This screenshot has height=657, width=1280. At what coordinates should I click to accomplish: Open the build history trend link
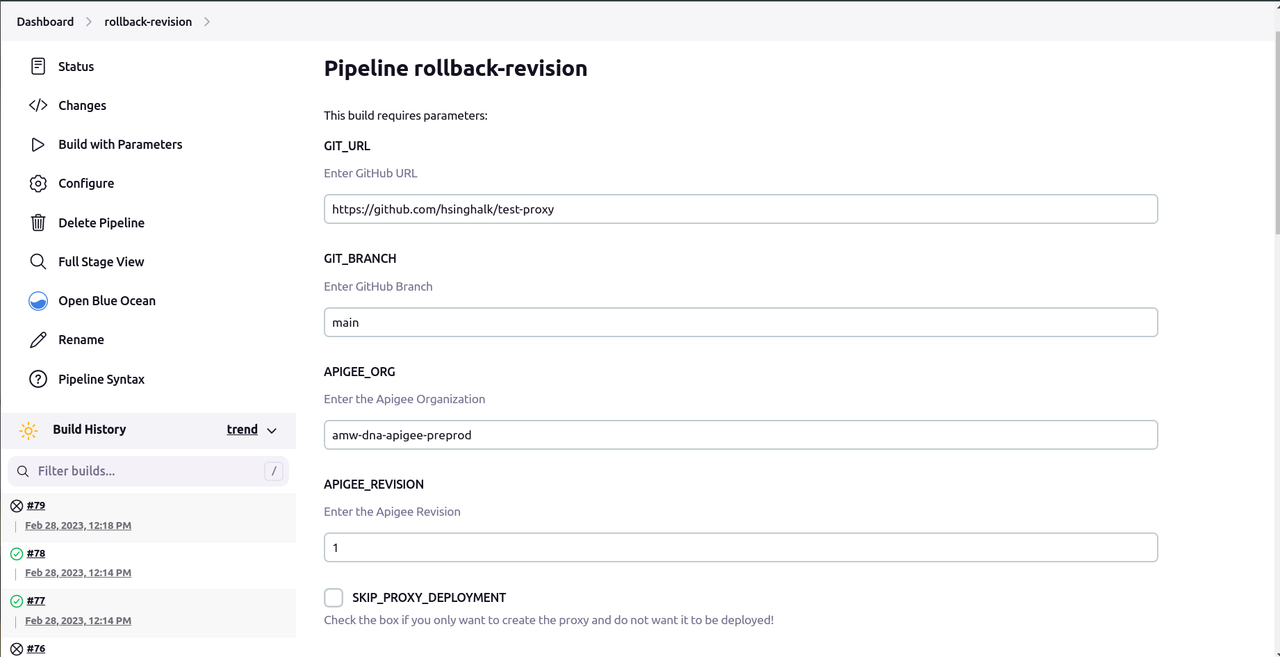242,429
